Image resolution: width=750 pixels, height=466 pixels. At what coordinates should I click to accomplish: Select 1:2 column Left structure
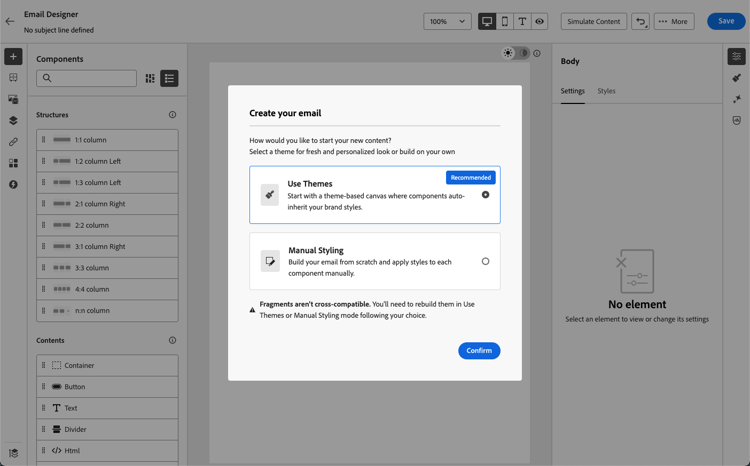point(107,161)
